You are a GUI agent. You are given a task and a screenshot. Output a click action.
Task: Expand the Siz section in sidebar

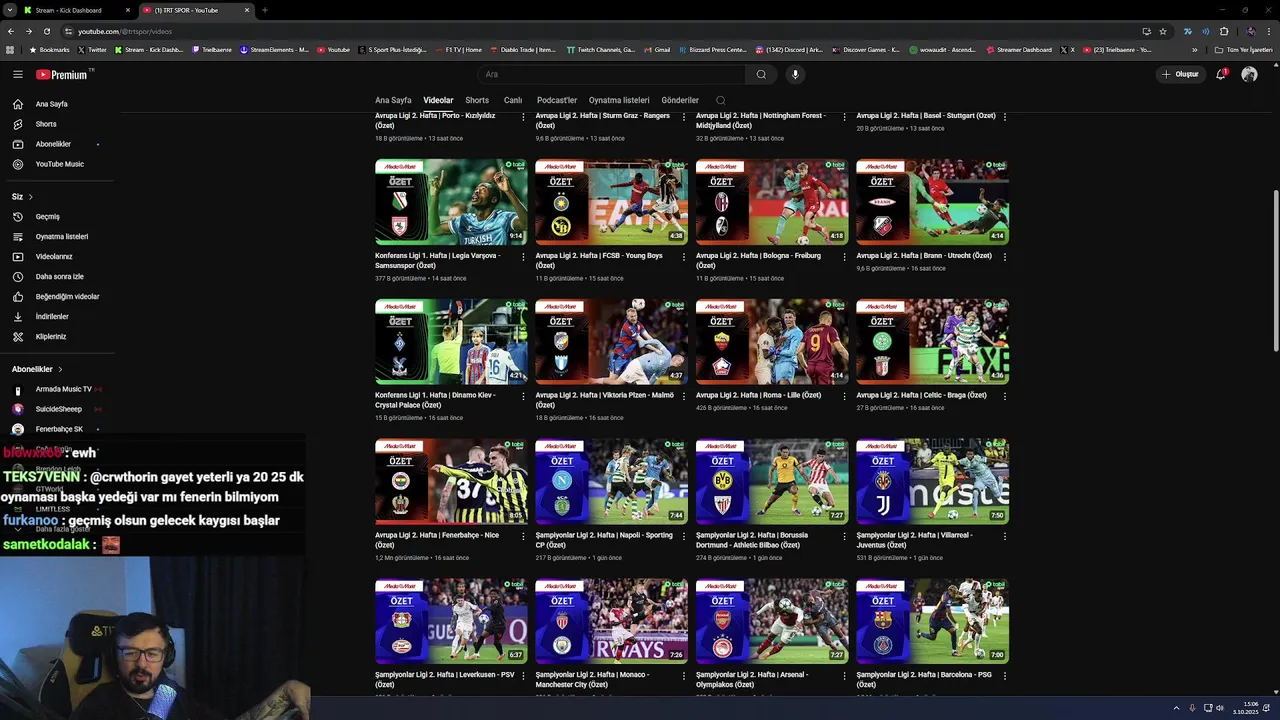(22, 197)
